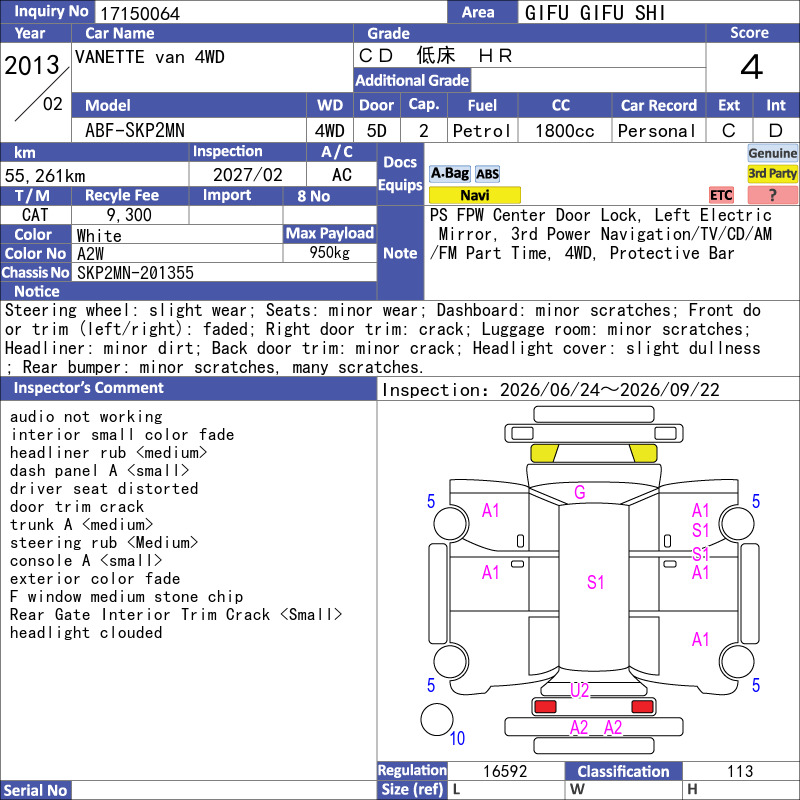Select the yellow Navi badge

[474, 195]
